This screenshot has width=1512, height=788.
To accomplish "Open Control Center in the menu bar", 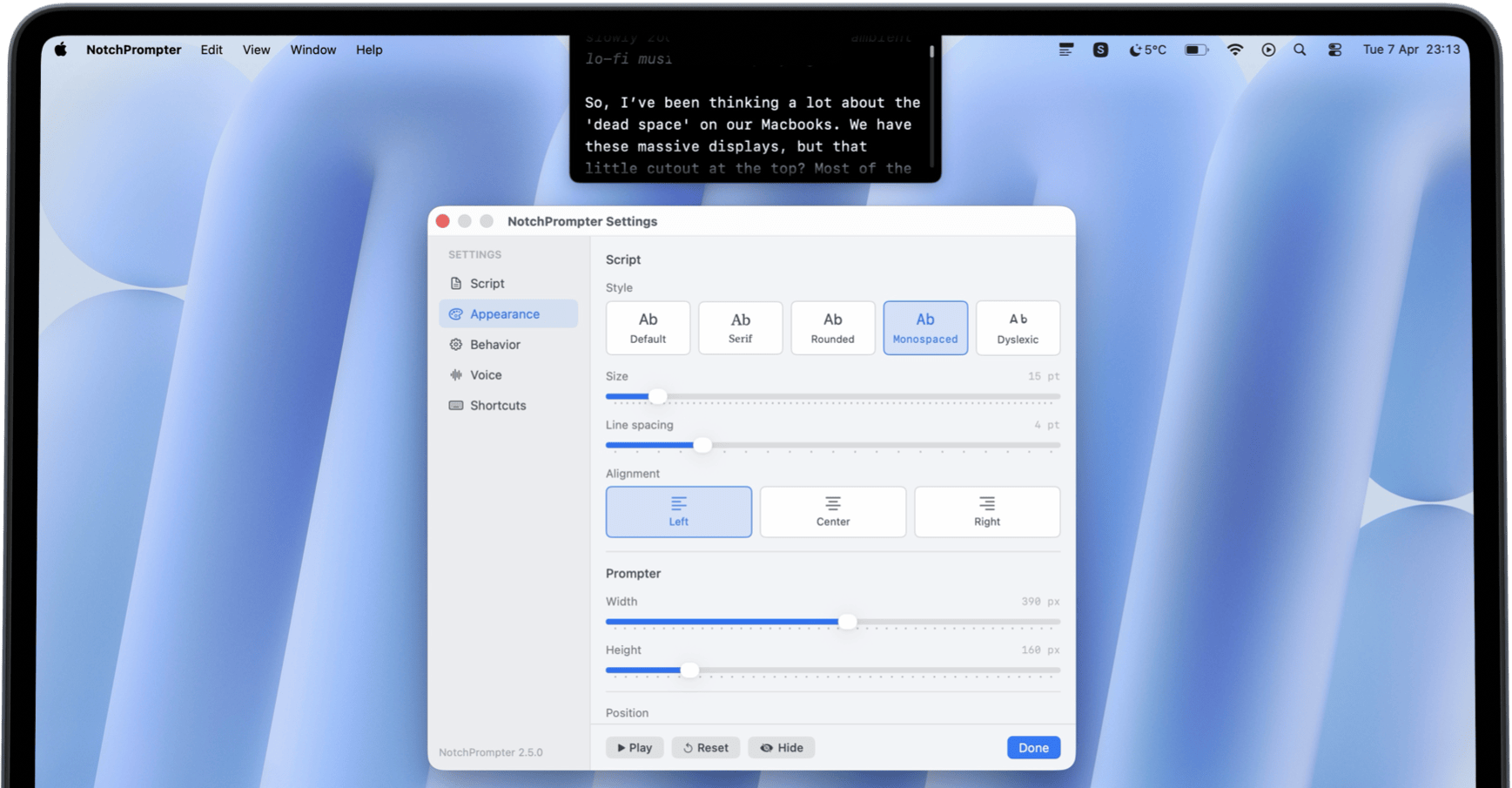I will pos(1334,50).
